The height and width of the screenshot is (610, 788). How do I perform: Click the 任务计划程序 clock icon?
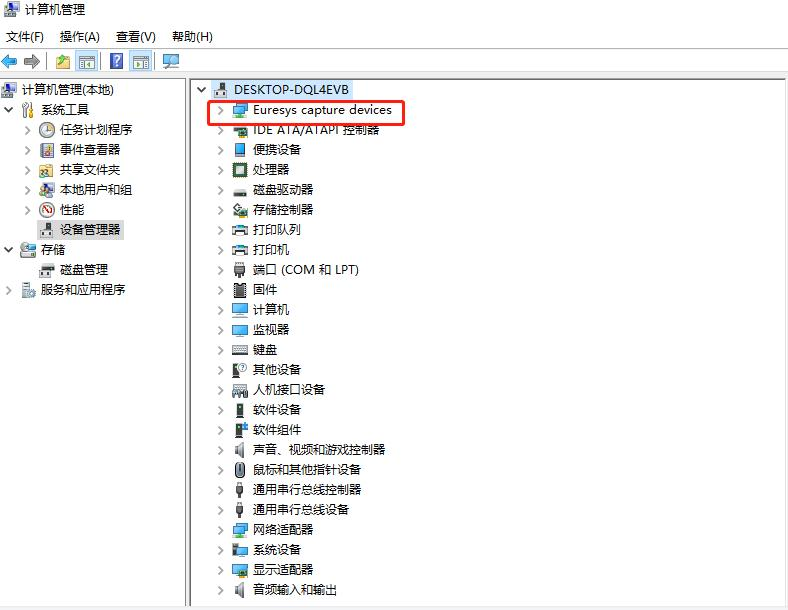click(x=47, y=130)
